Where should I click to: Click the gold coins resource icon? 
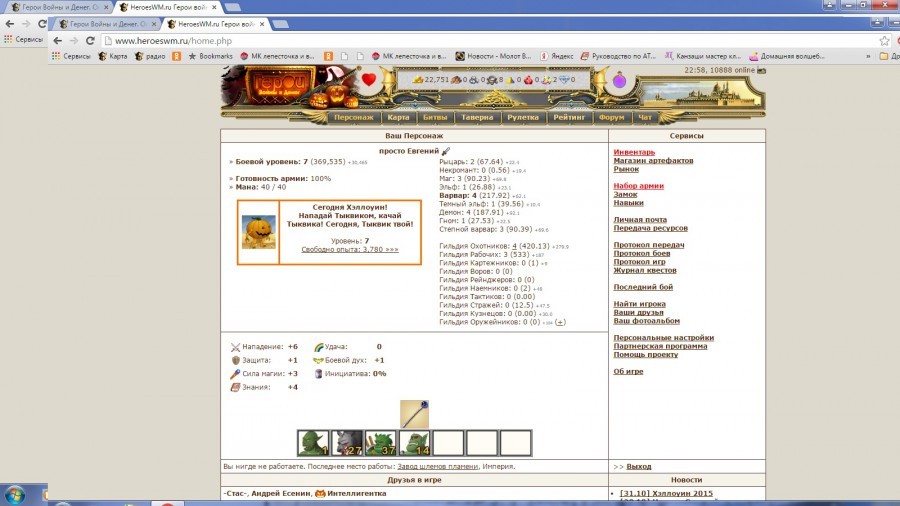418,80
